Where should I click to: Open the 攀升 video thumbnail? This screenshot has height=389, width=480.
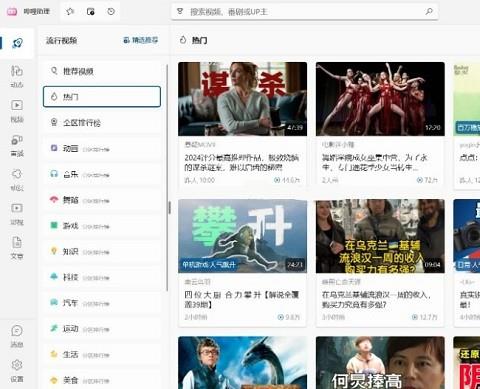coord(242,236)
